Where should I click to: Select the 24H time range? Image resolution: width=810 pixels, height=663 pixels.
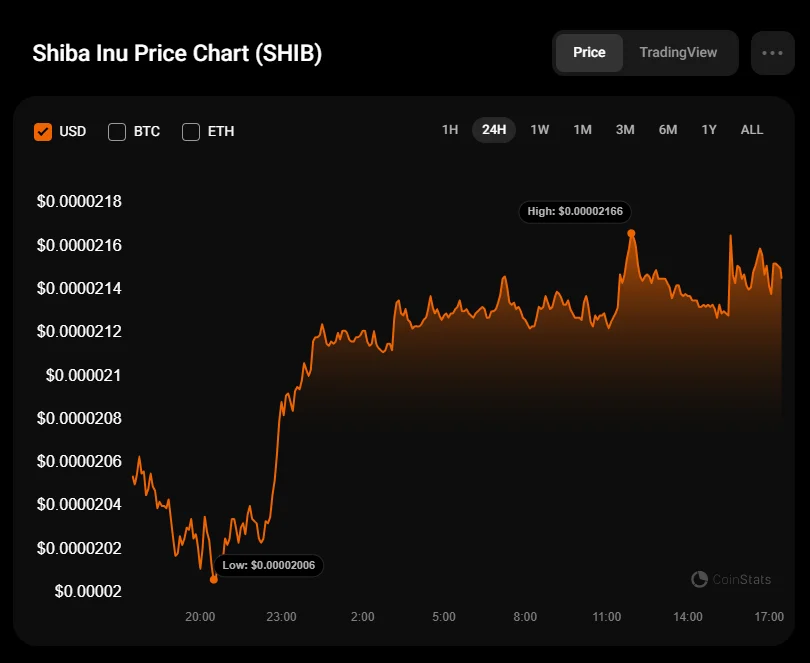point(494,130)
